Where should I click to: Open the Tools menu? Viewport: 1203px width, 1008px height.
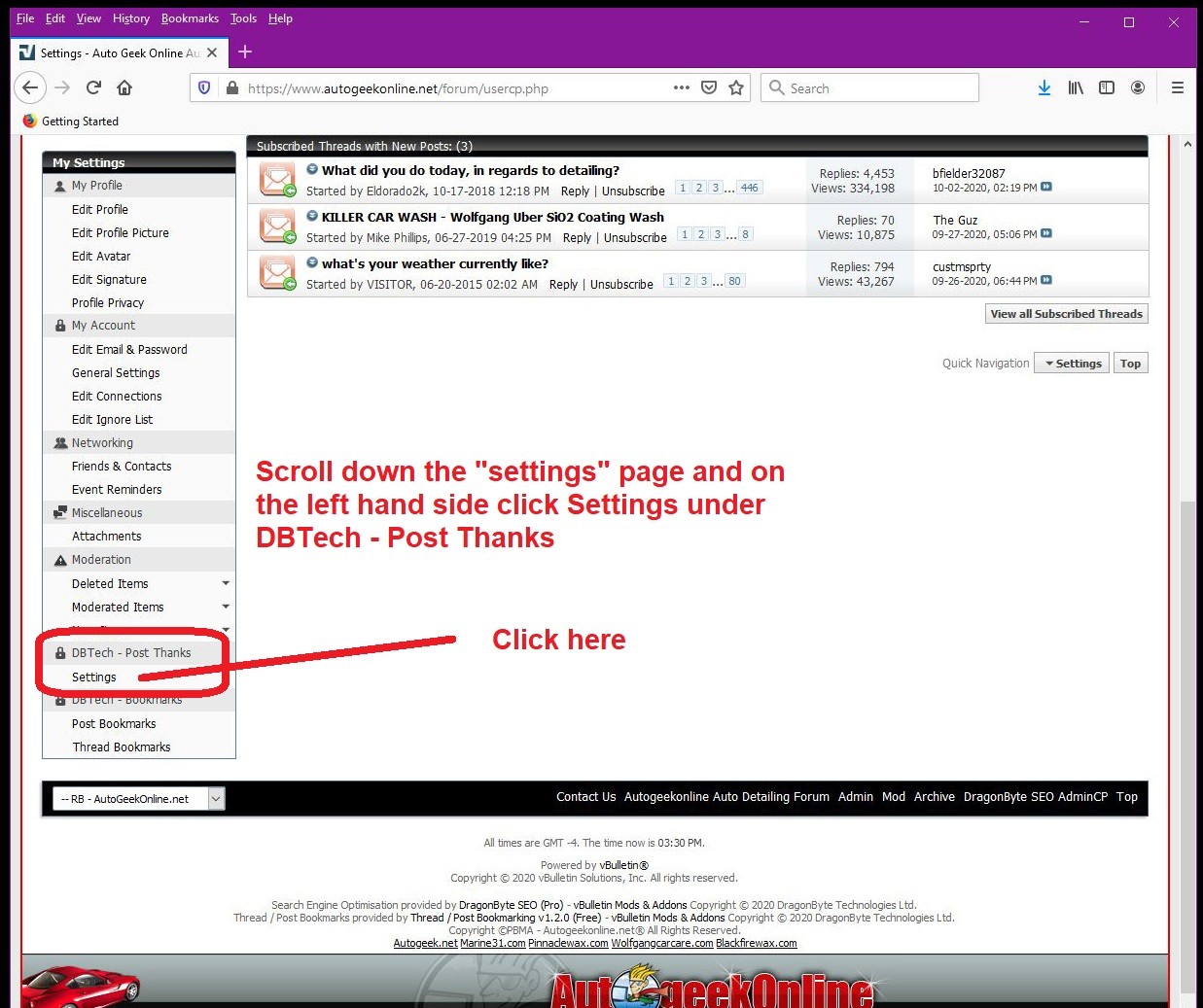(x=243, y=18)
